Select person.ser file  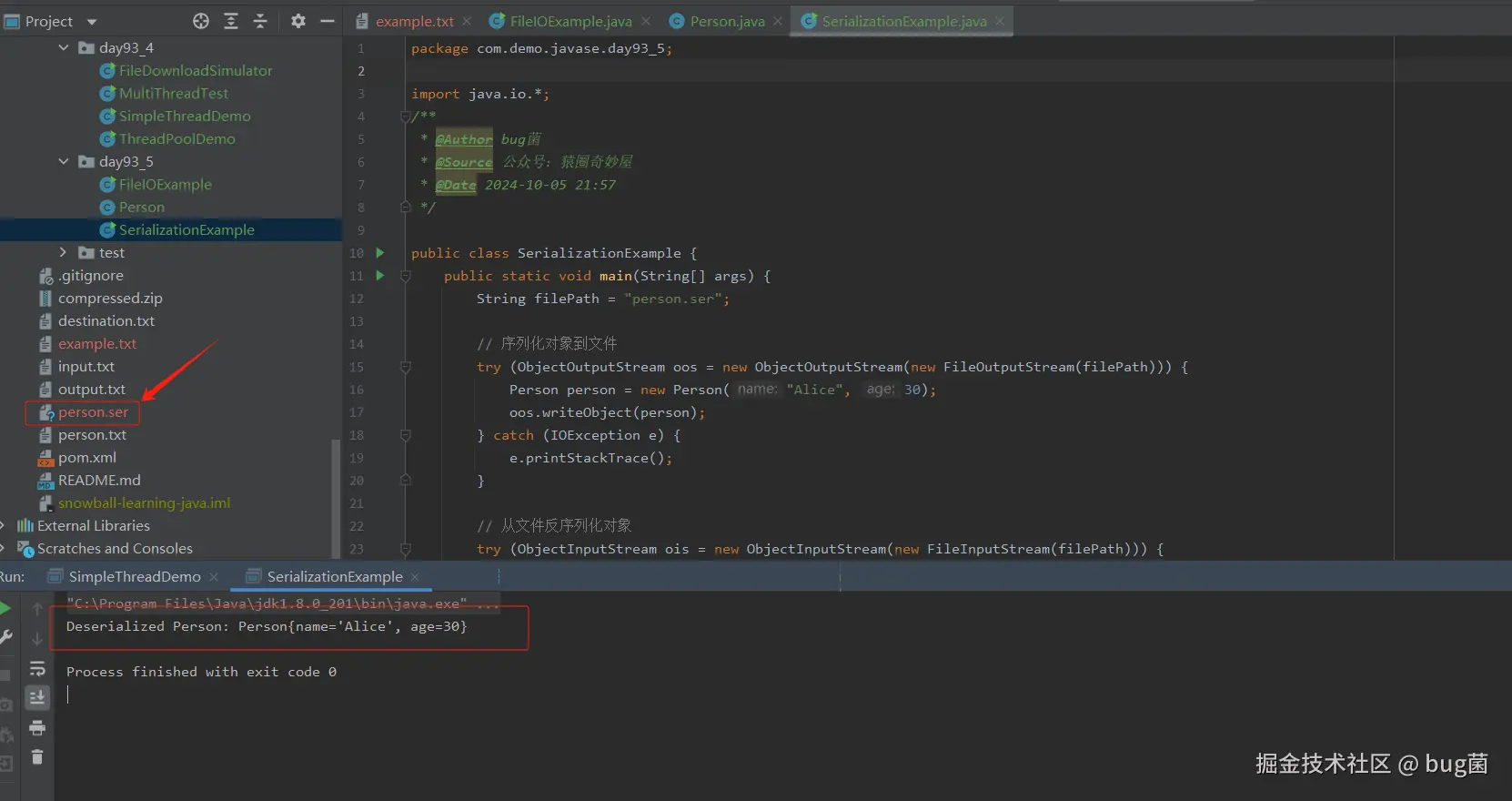[x=93, y=411]
